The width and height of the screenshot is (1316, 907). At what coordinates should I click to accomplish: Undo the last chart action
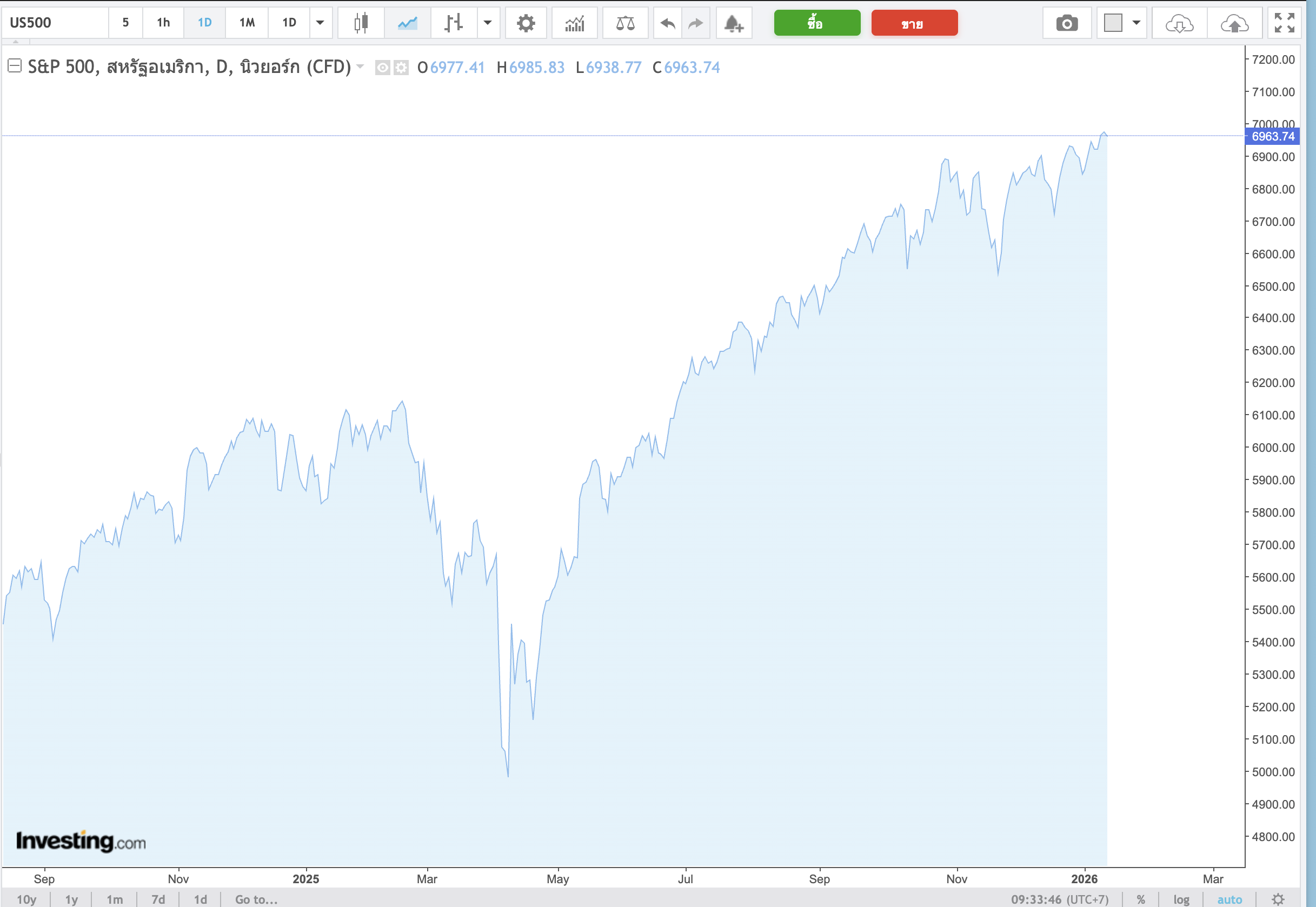click(x=667, y=23)
